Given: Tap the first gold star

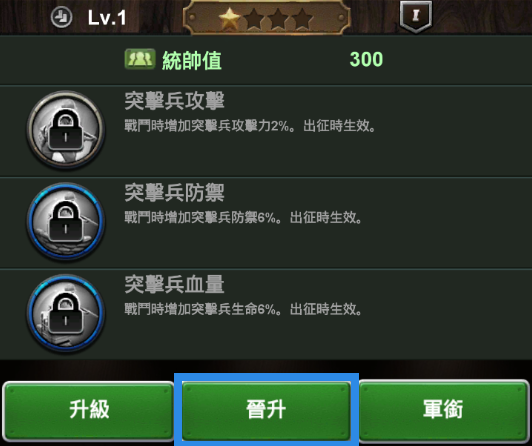Looking at the screenshot, I should (x=230, y=19).
